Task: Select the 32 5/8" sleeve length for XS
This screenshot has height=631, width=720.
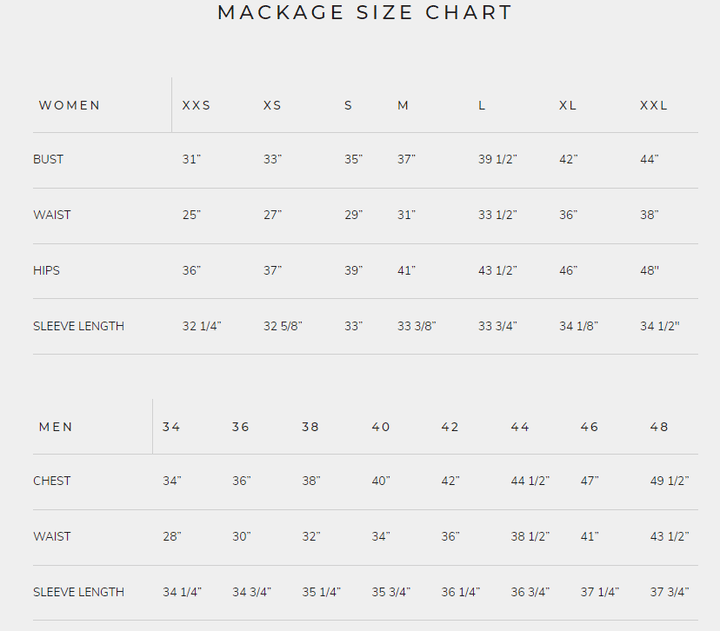Action: point(282,326)
